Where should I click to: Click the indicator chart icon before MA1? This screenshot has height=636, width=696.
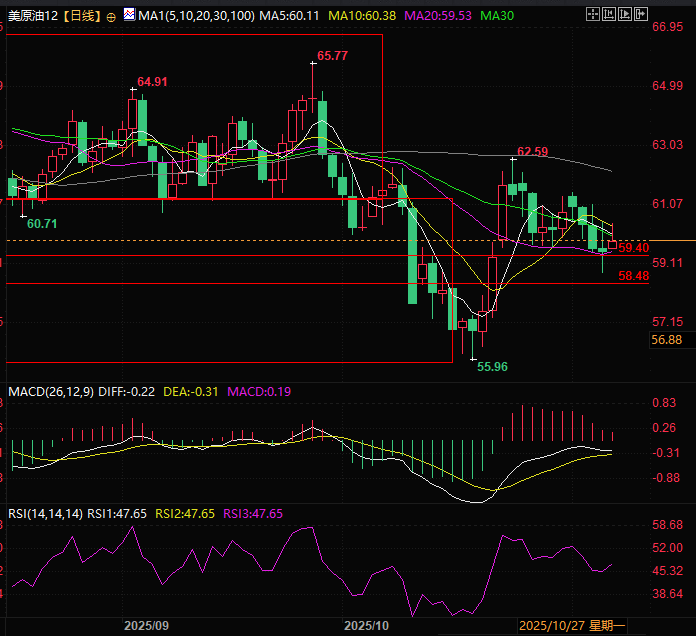coord(128,17)
